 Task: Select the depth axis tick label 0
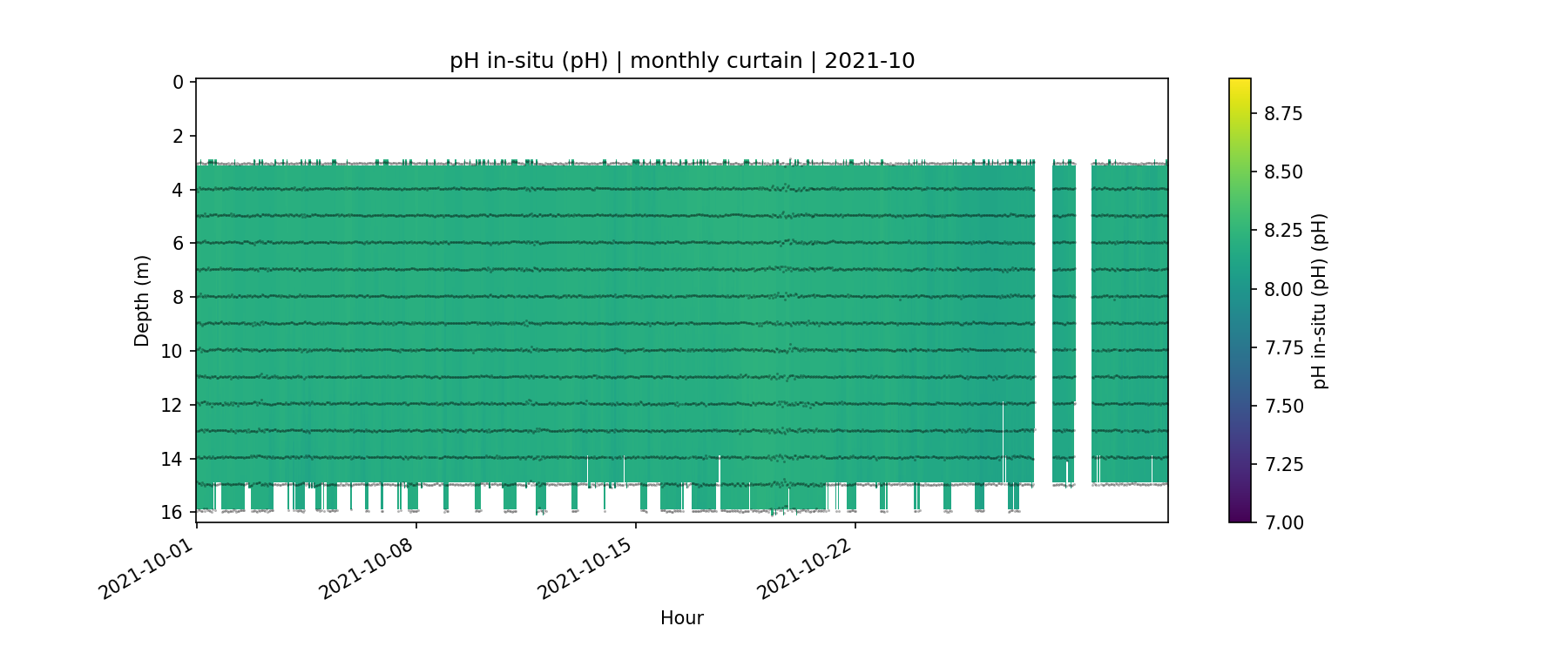click(178, 82)
